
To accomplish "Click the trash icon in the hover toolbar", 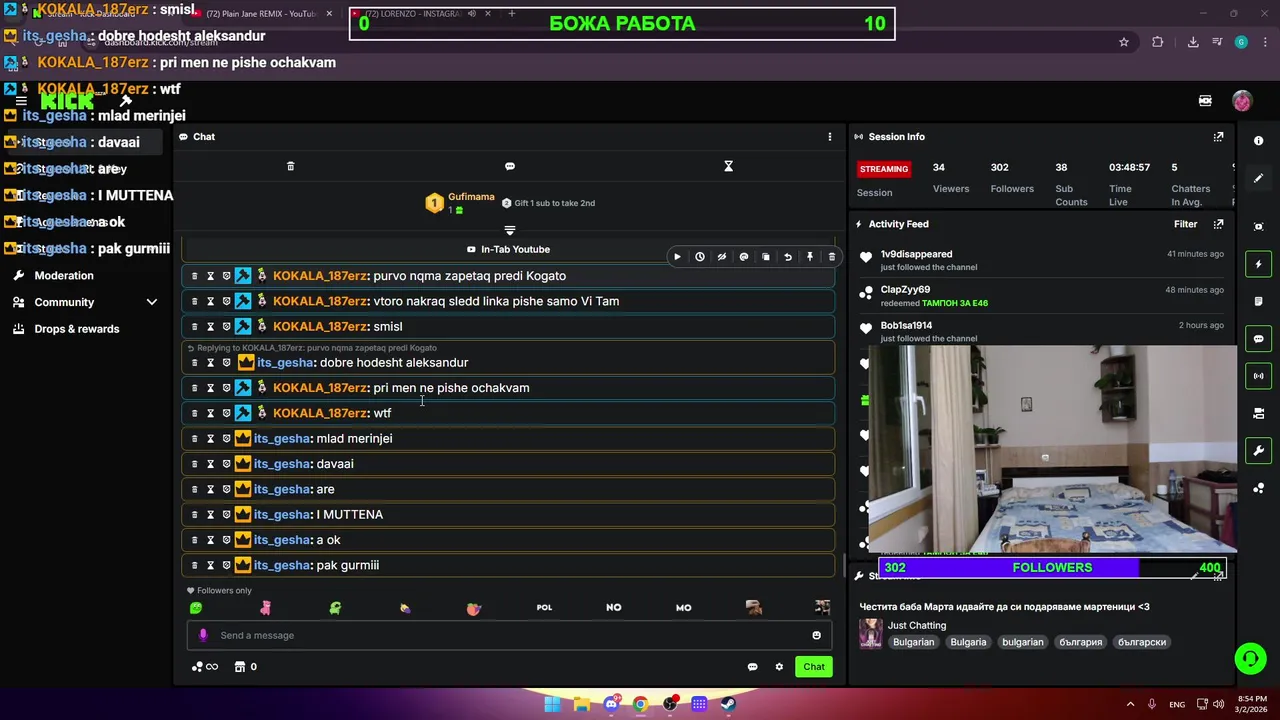I will 832,257.
